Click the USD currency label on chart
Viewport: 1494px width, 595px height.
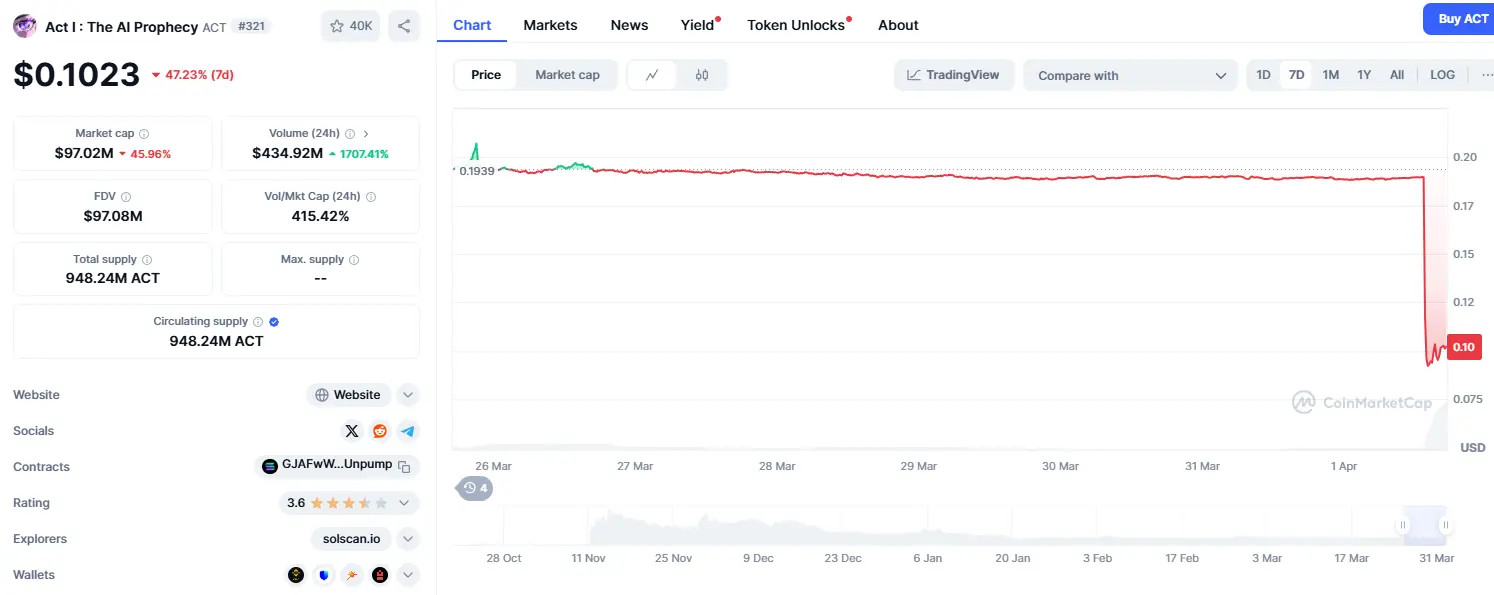coord(1472,447)
